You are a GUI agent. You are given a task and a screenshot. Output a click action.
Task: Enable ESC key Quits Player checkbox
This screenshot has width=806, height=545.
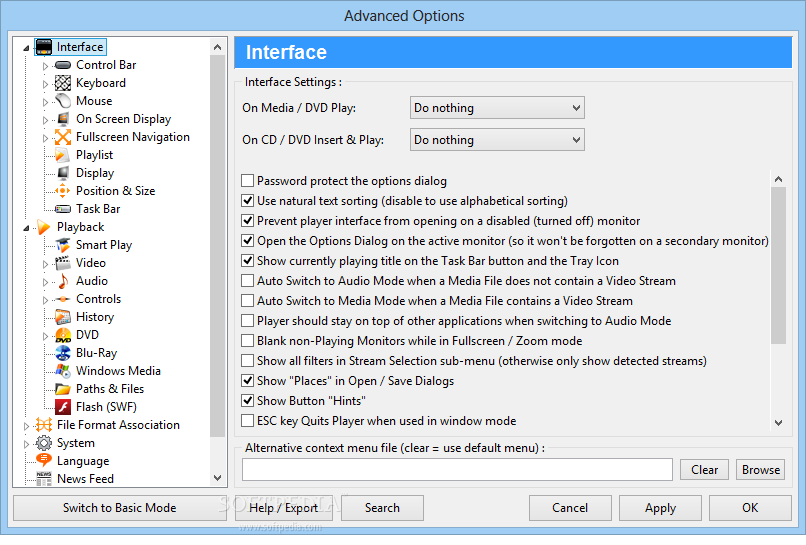pos(248,421)
